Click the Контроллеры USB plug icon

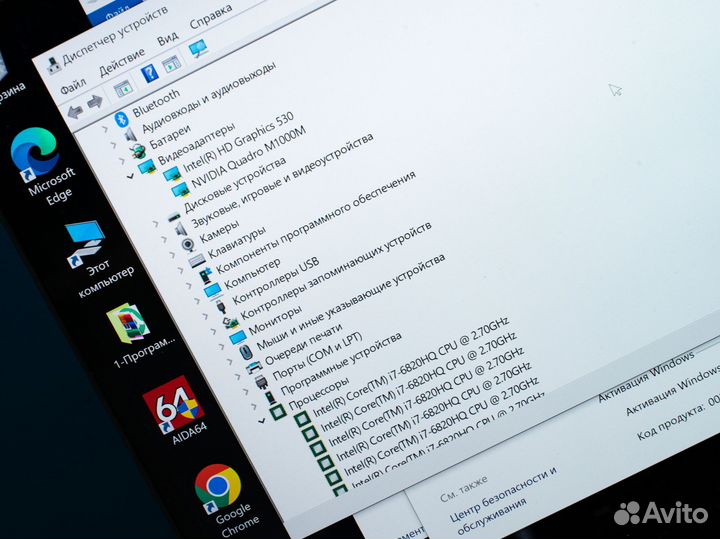point(221,306)
